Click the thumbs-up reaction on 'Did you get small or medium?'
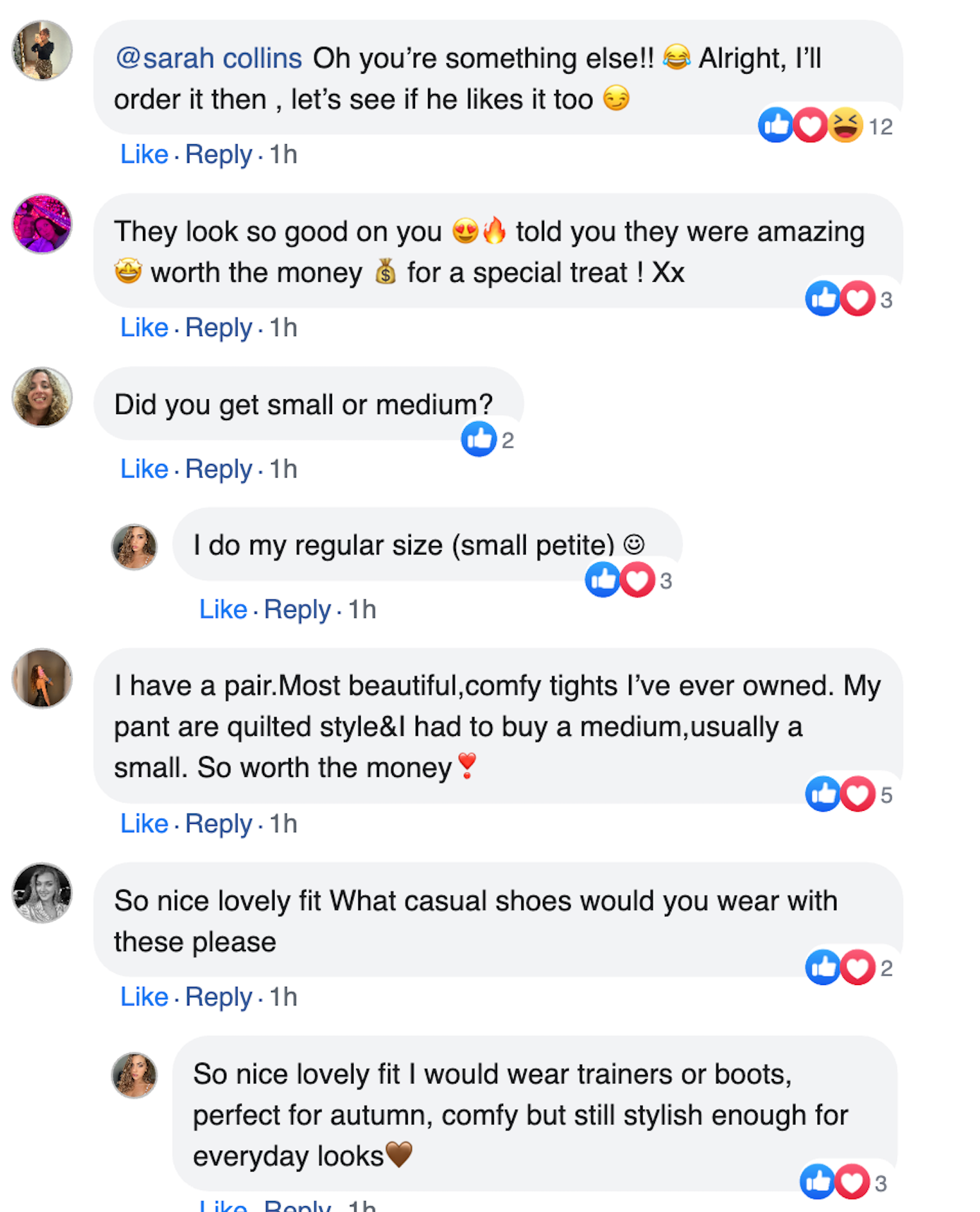Image resolution: width=980 pixels, height=1212 pixels. [x=479, y=439]
